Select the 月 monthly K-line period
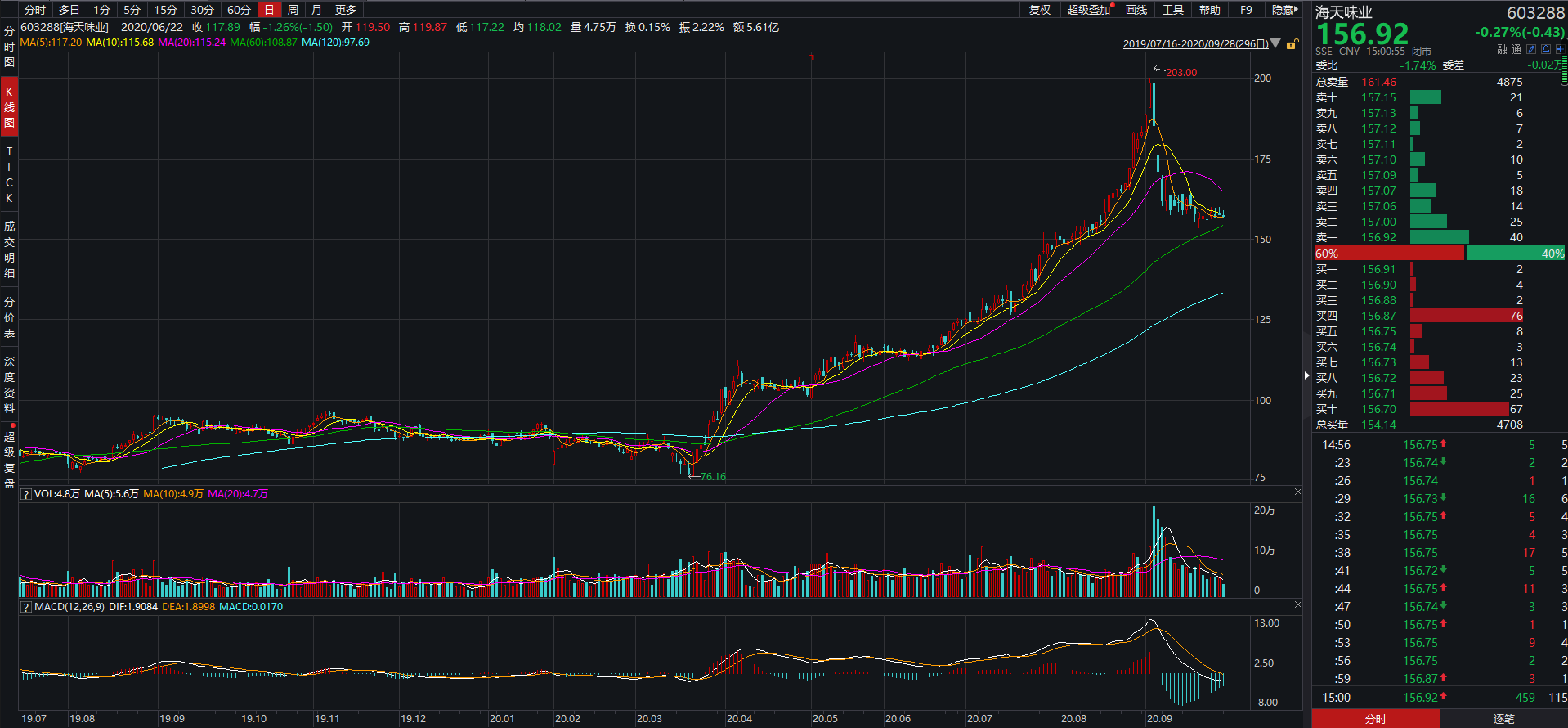The height and width of the screenshot is (728, 1568). 316,10
